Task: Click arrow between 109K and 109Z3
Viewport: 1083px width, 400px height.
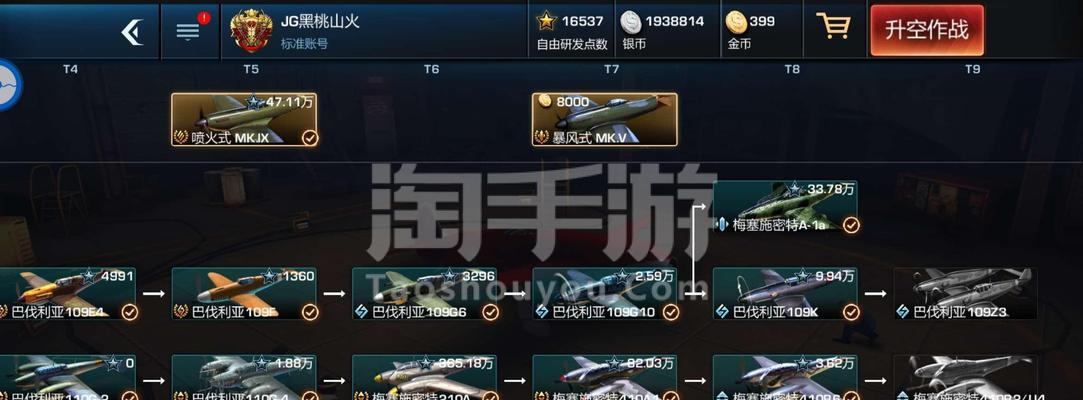Action: coord(875,294)
